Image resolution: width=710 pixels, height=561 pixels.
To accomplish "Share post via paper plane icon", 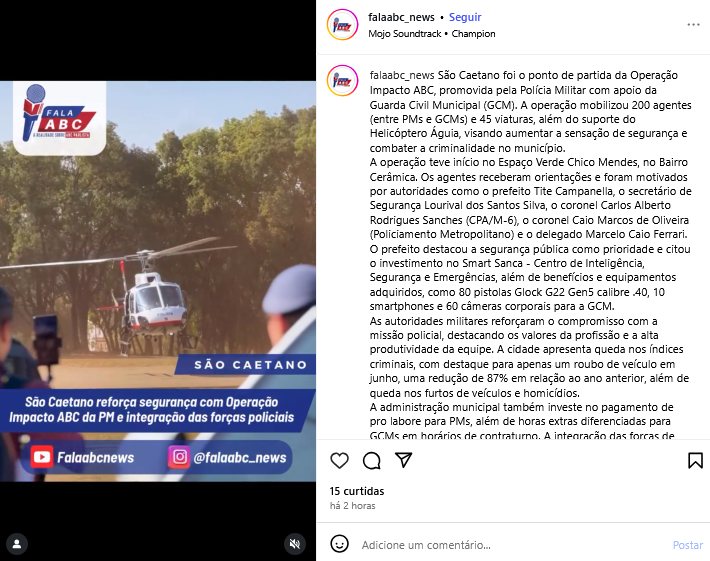I will (403, 460).
